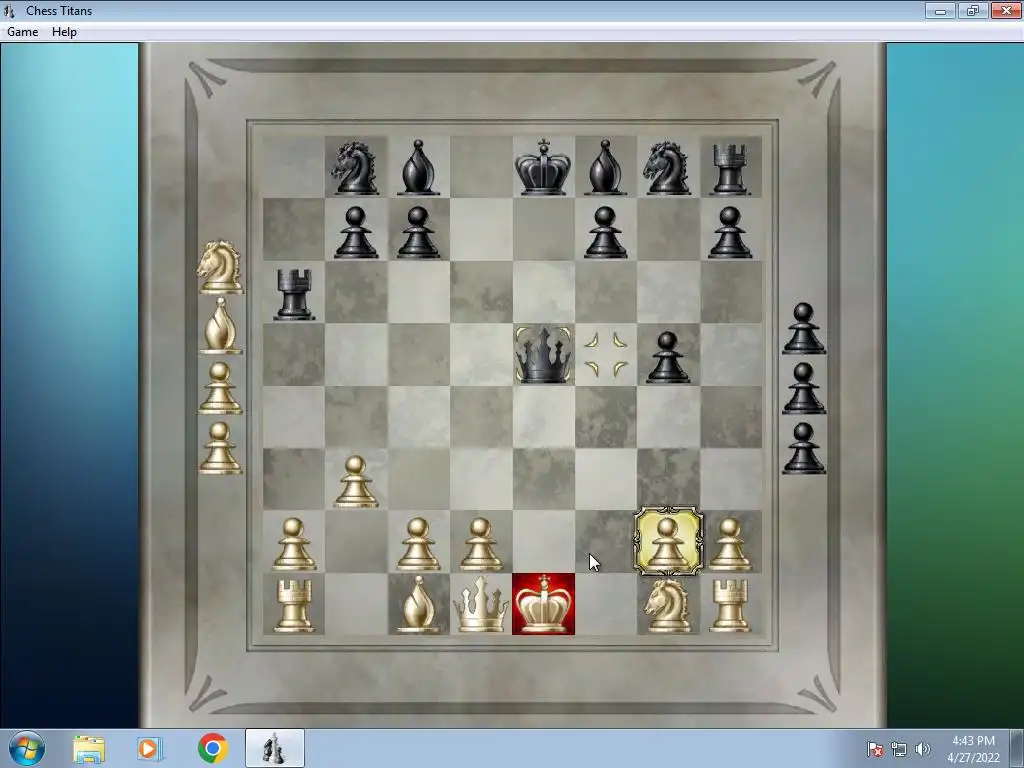
Task: Click the black rook on a6
Action: 293,295
